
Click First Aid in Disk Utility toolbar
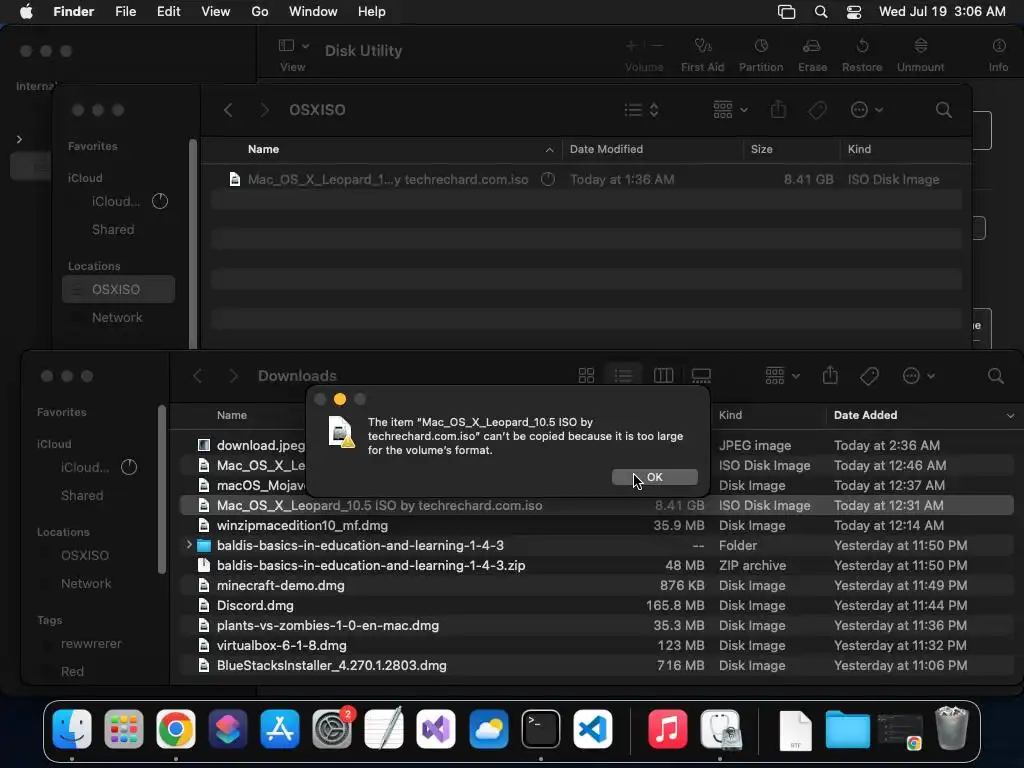[x=702, y=55]
